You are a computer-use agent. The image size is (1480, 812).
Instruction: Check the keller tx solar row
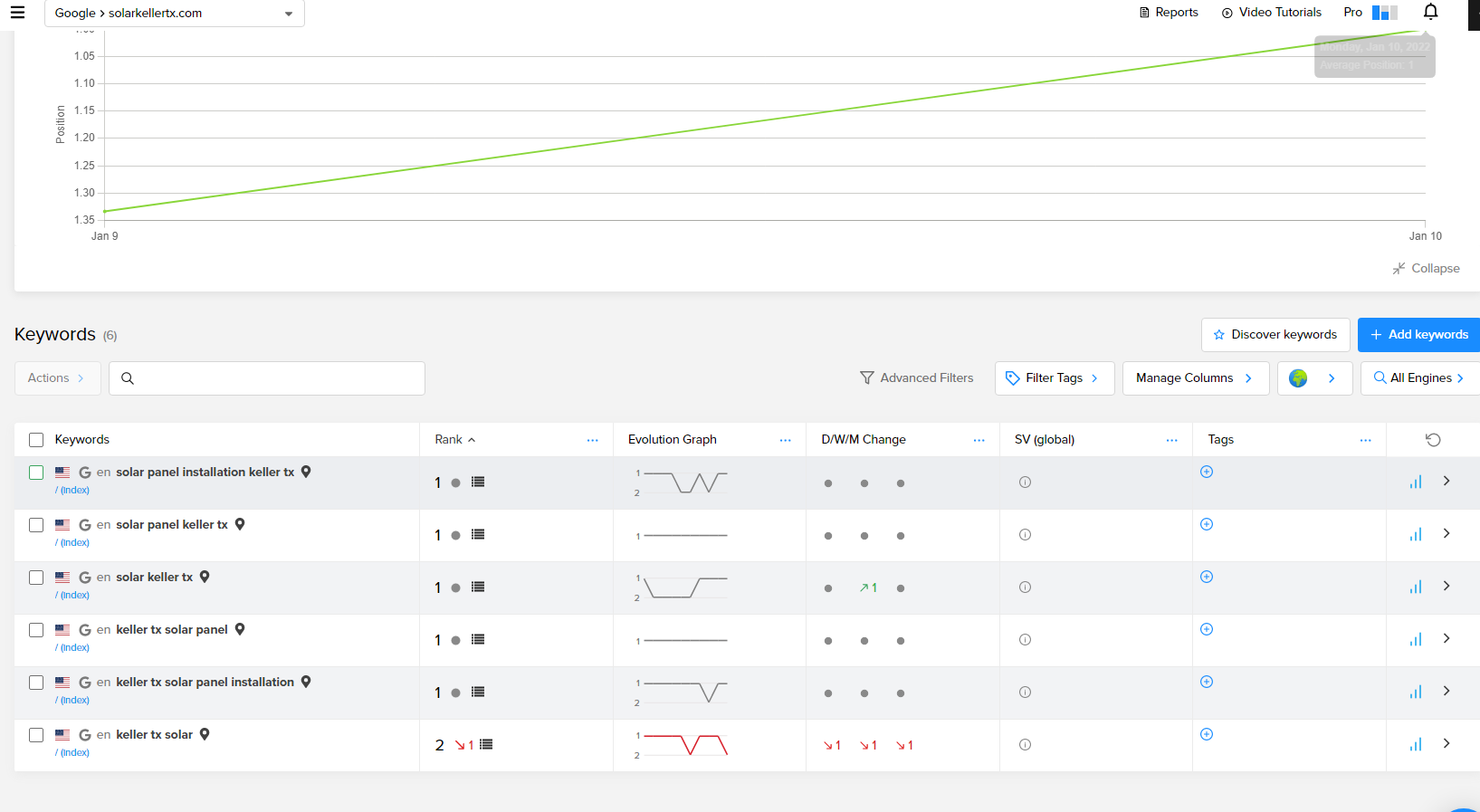click(36, 735)
